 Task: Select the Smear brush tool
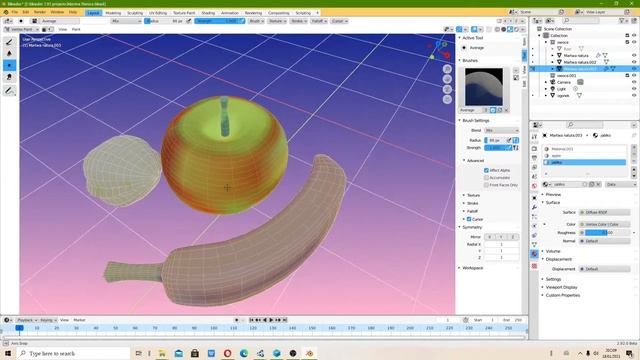(9, 77)
